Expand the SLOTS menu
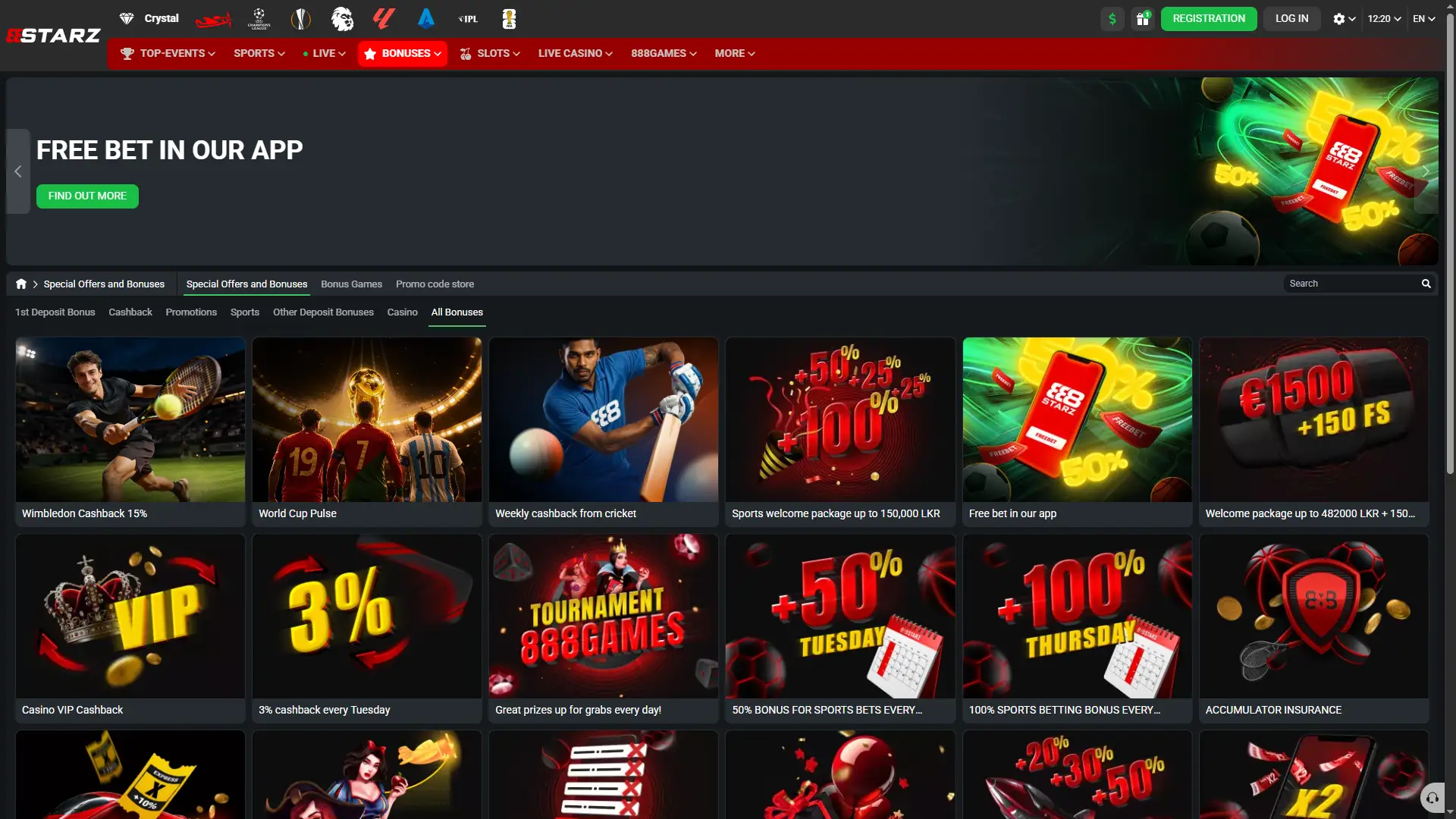This screenshot has width=1456, height=819. coord(490,54)
